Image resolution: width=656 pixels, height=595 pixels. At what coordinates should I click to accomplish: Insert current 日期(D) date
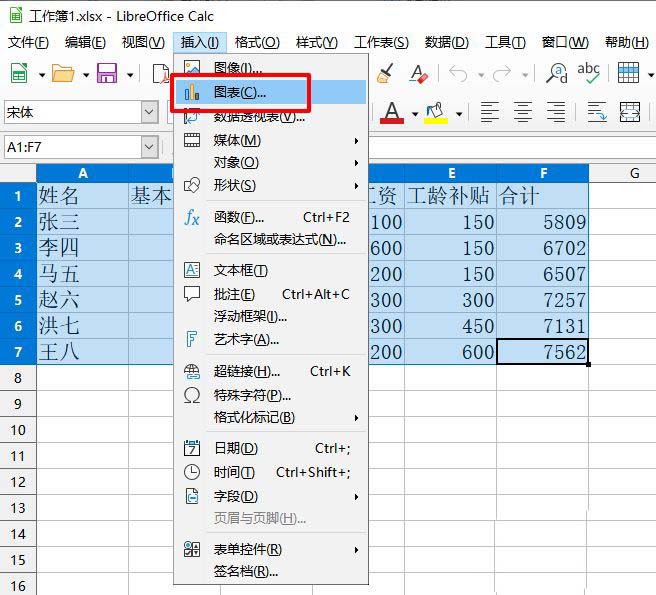pyautogui.click(x=271, y=448)
